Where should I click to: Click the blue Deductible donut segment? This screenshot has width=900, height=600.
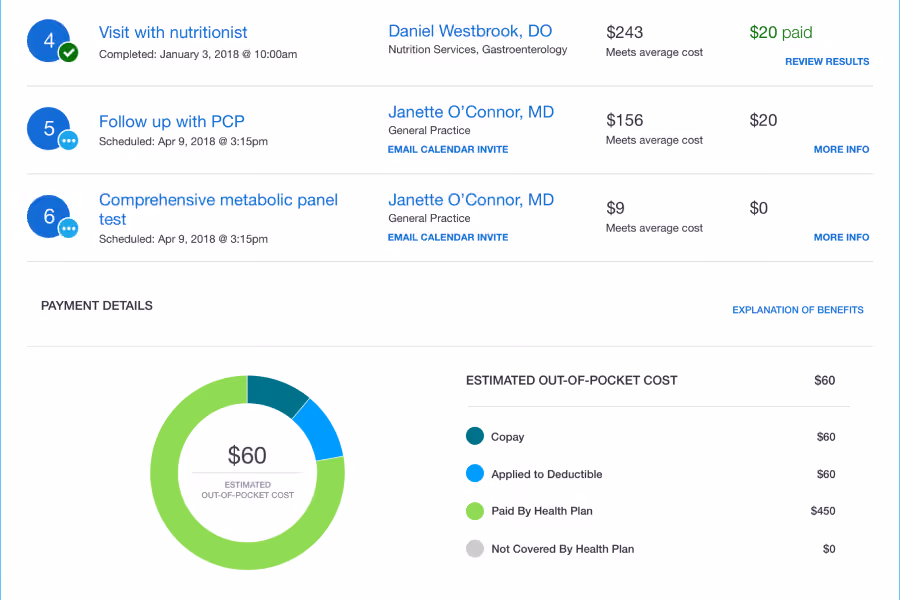(x=319, y=432)
